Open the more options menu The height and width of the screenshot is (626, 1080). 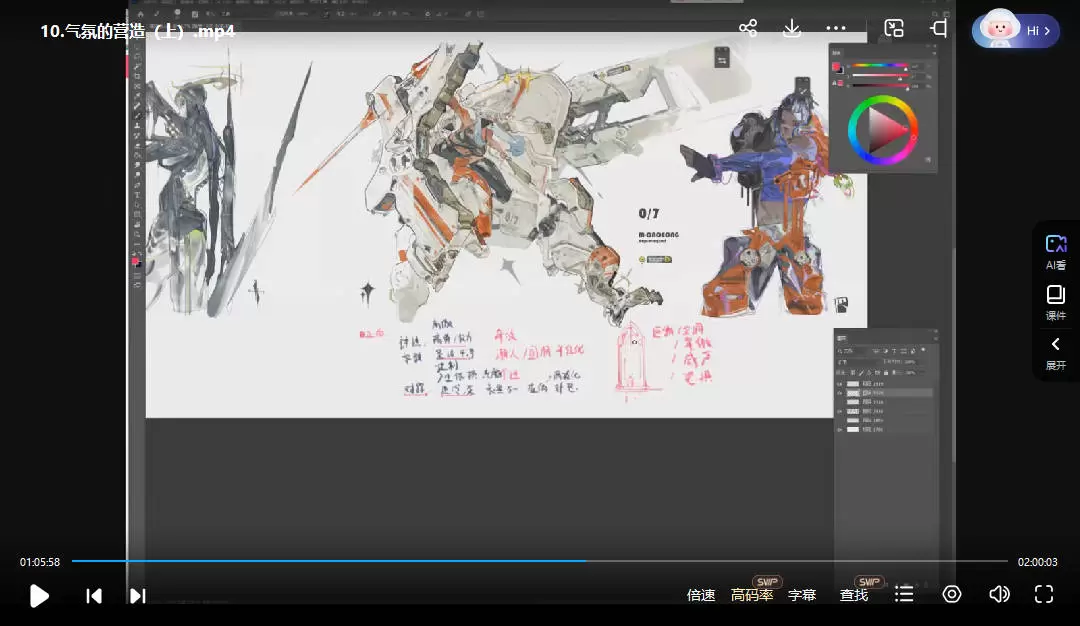point(835,28)
